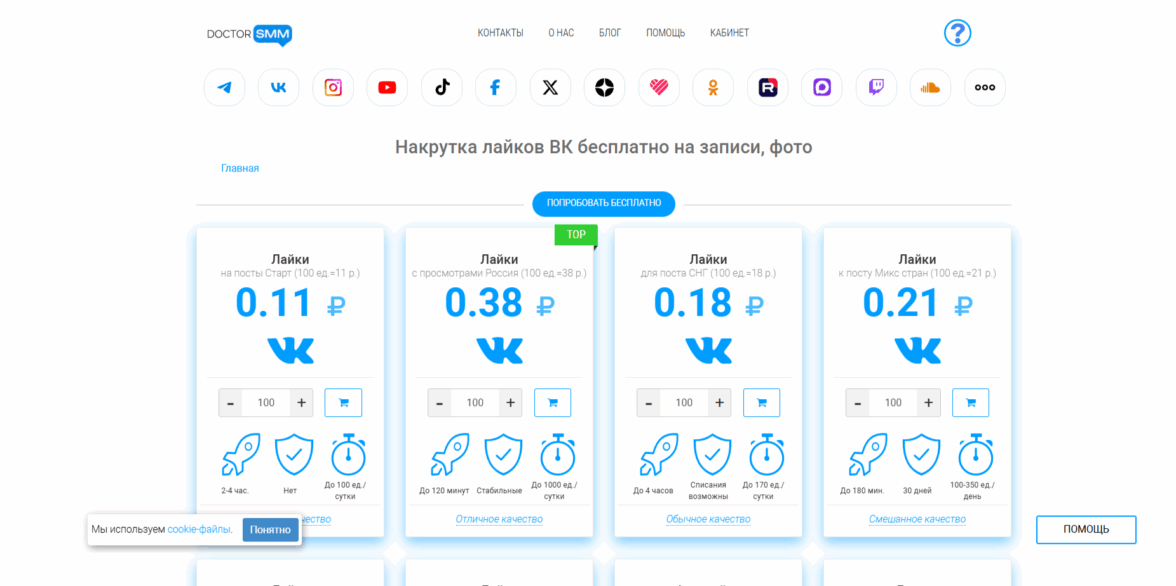1176x586 pixels.
Task: Open the purple chat-bubble services icon
Action: point(822,88)
